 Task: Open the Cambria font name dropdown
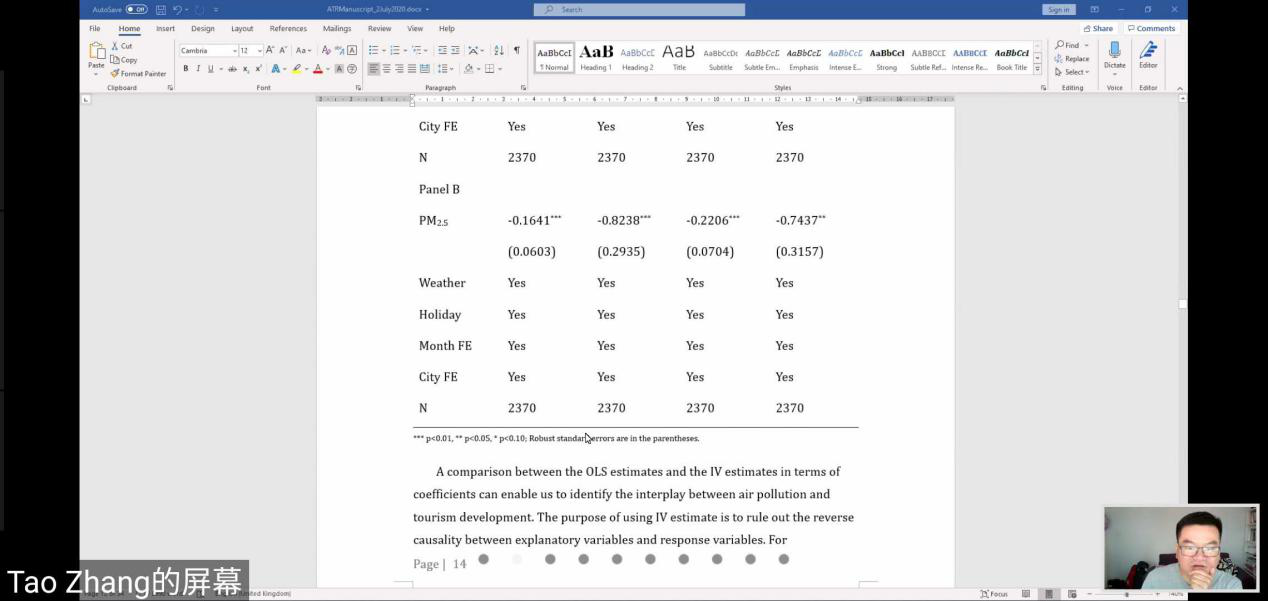point(207,50)
